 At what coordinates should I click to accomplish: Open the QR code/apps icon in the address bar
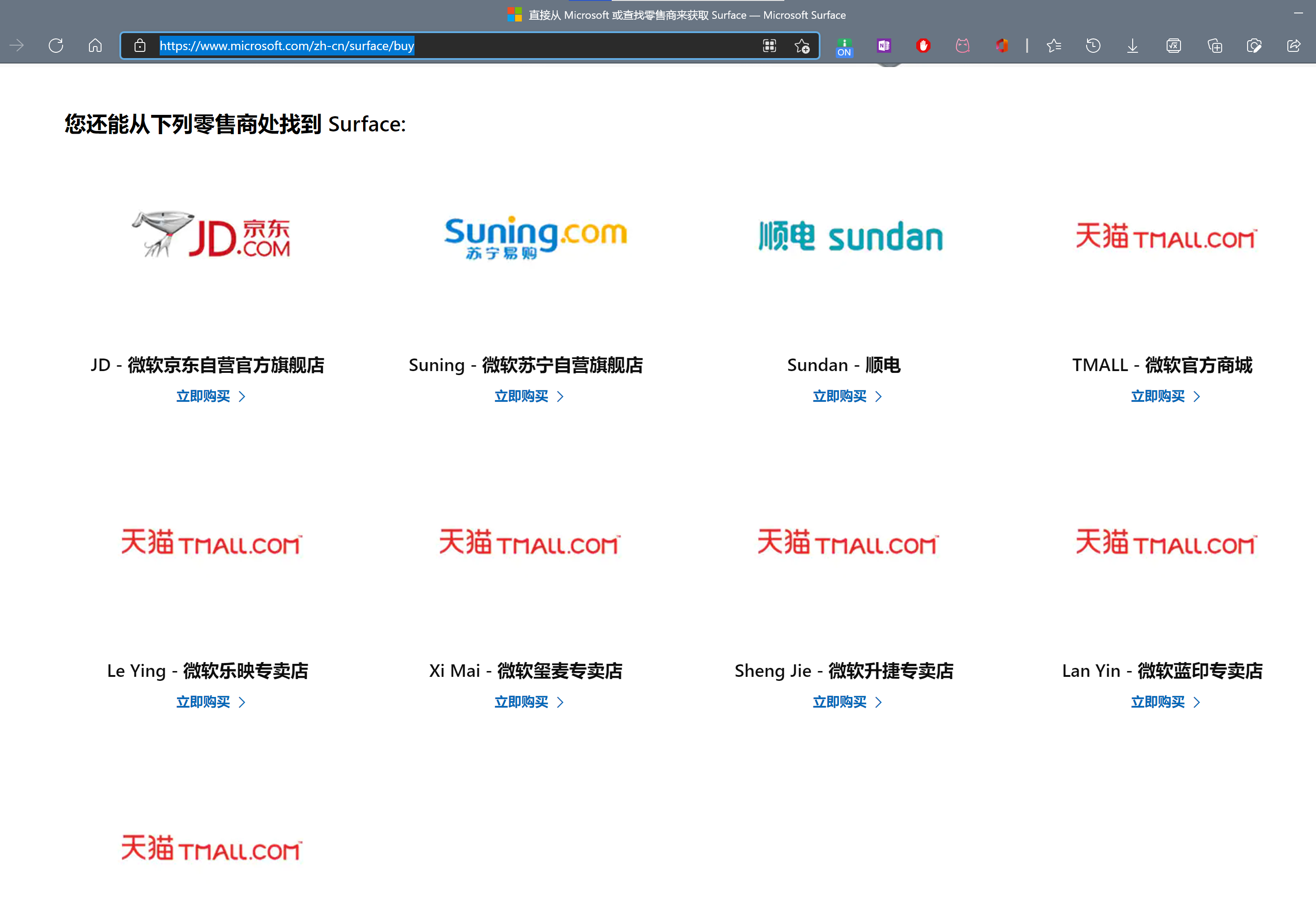point(770,46)
